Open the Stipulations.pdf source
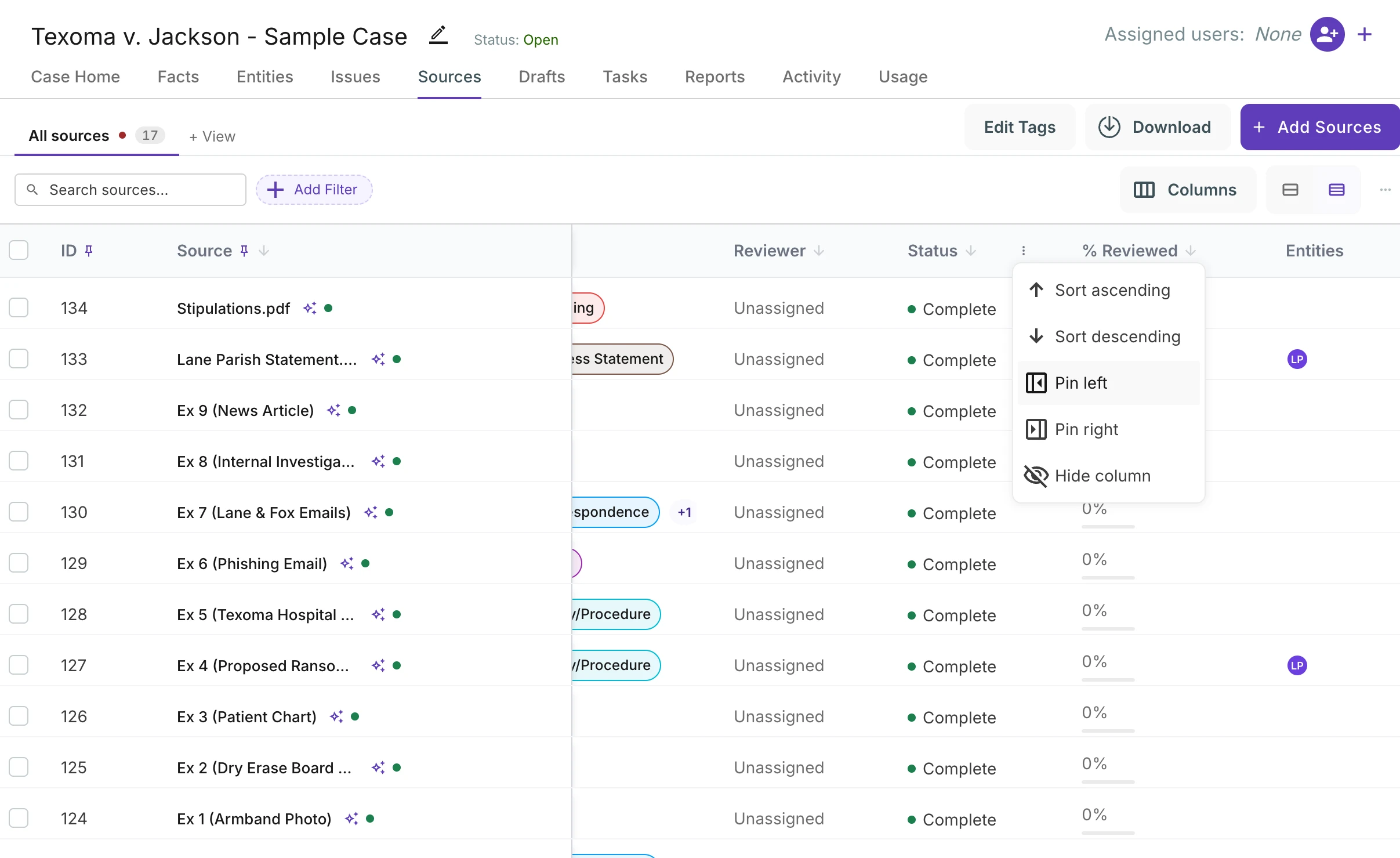This screenshot has height=858, width=1400. [233, 308]
